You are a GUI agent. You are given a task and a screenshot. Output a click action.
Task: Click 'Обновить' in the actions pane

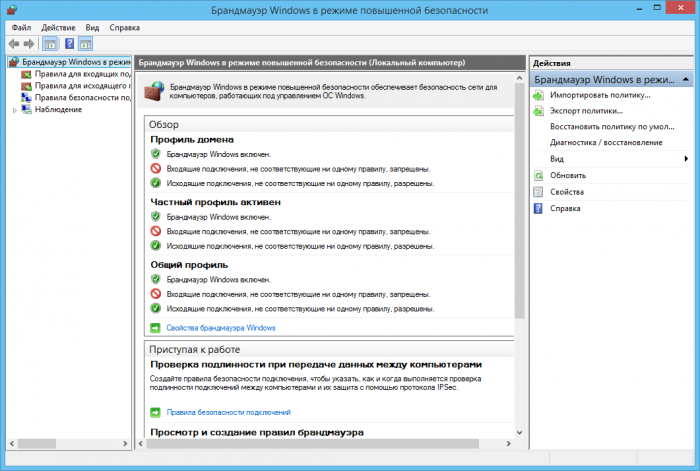(x=568, y=175)
